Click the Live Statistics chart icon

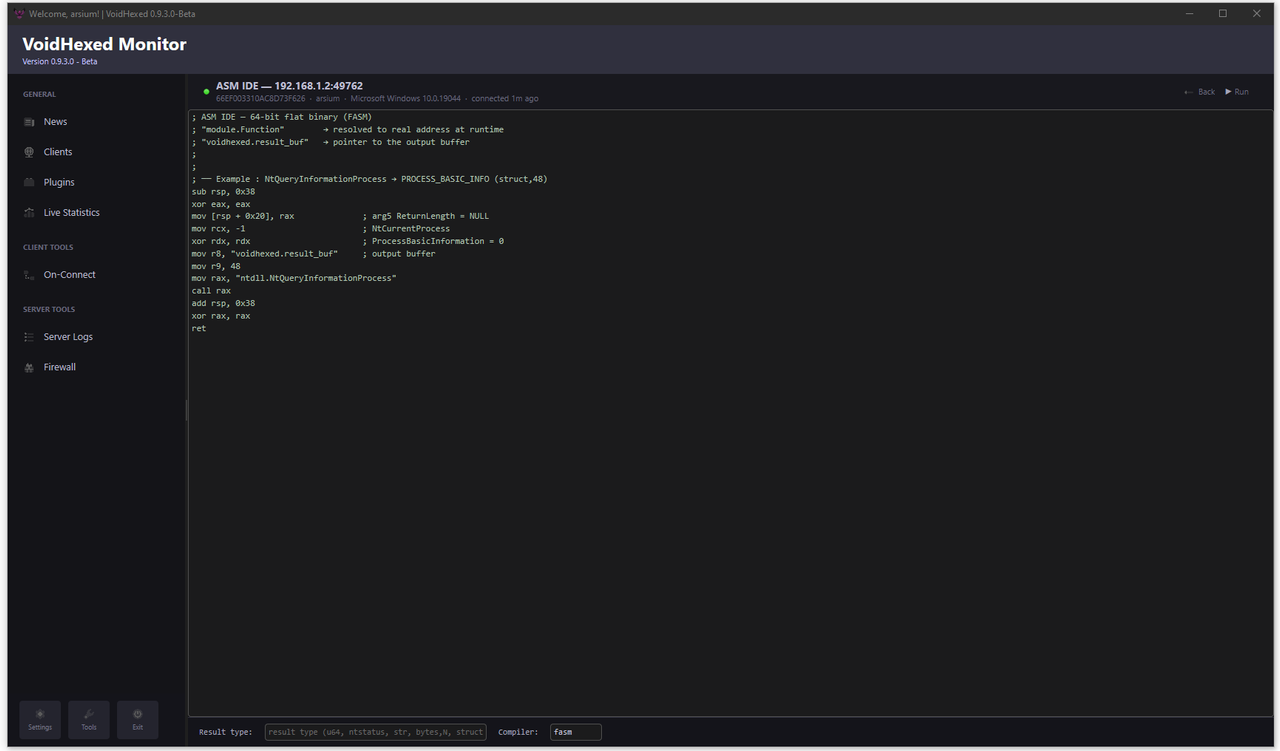click(29, 212)
